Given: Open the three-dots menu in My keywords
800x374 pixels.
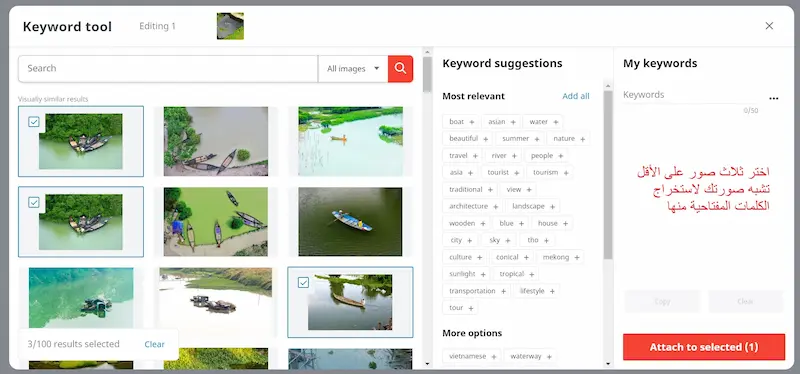Looking at the screenshot, I should [773, 98].
